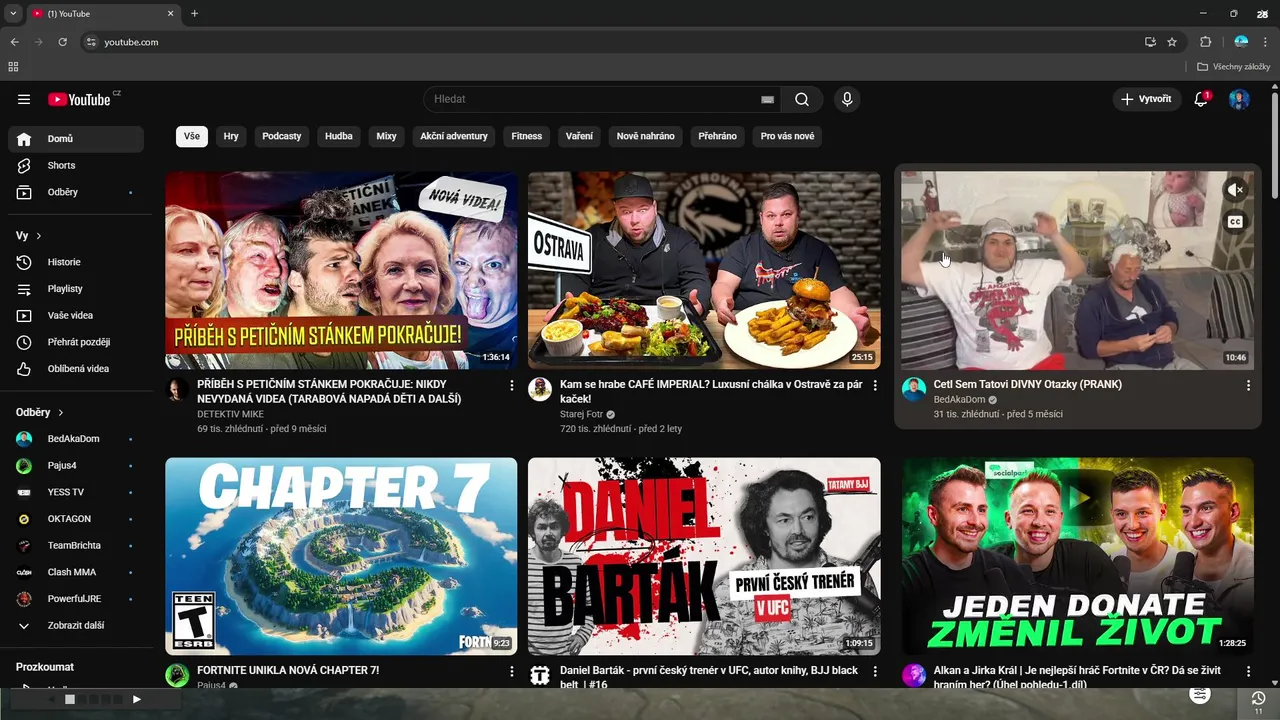1280x720 pixels.
Task: Select the Podcasty filter chip
Action: click(282, 136)
